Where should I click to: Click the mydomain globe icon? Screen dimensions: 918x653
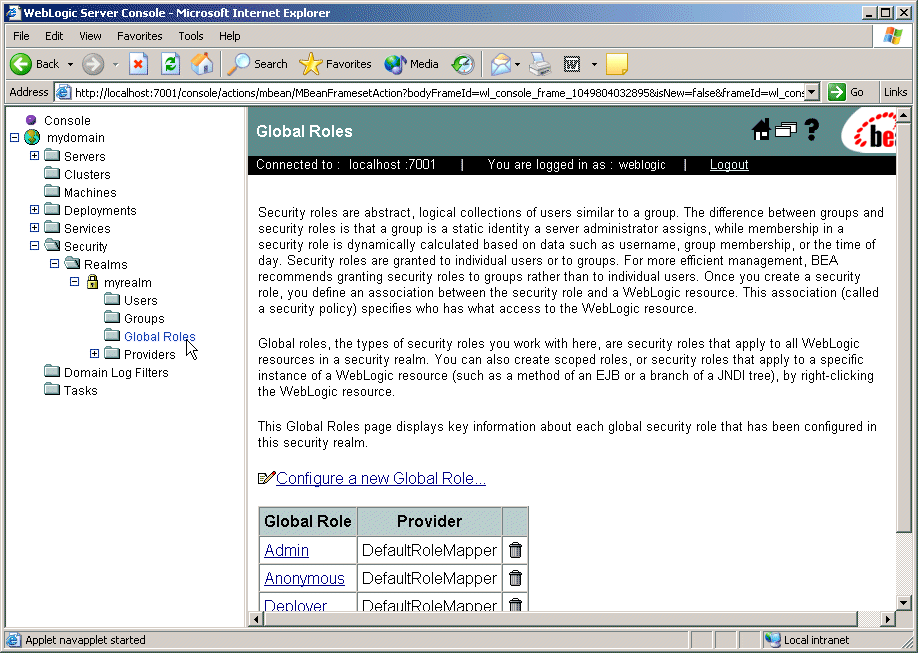click(32, 138)
